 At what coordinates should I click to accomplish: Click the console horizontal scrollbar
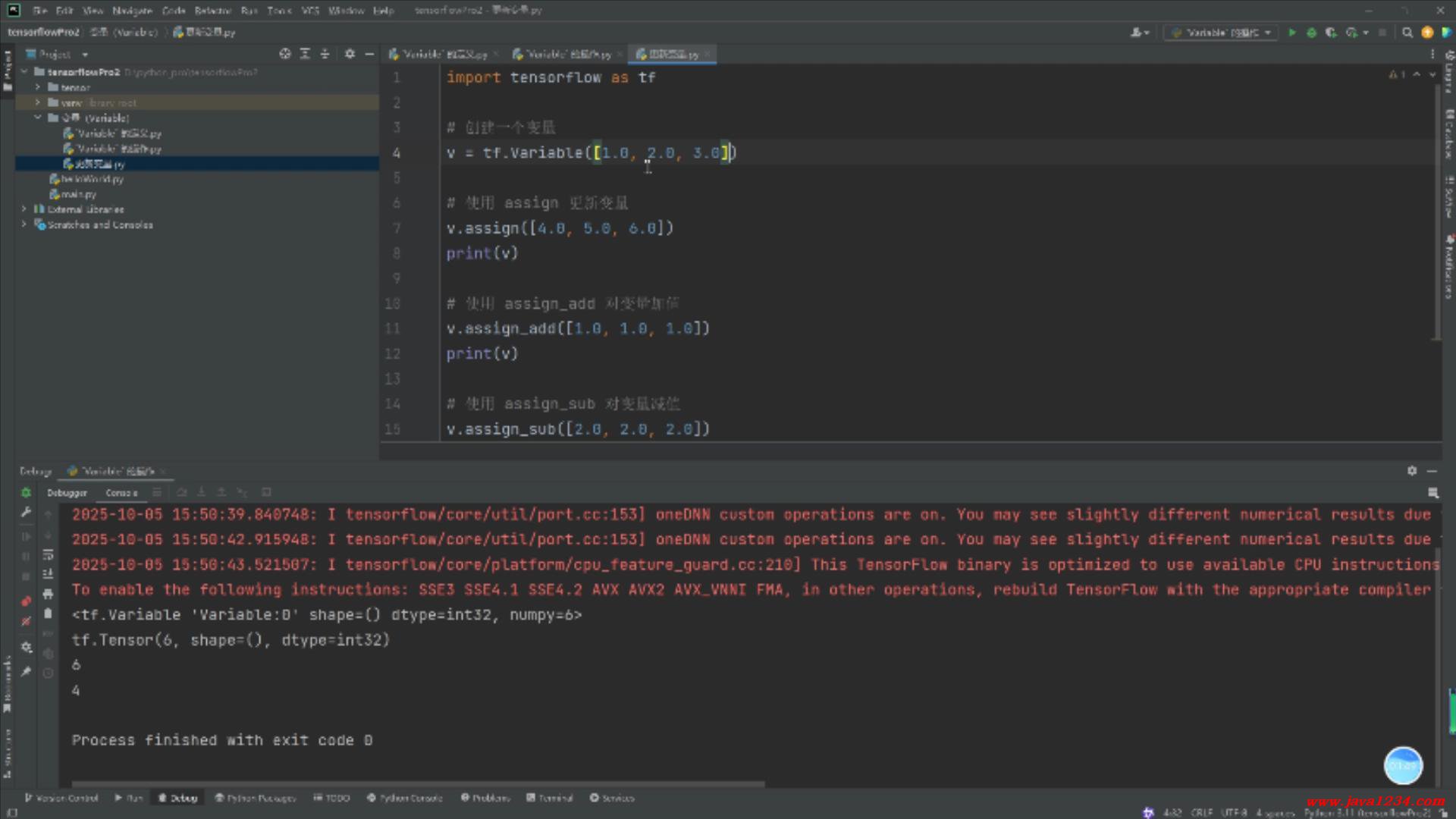(417, 783)
